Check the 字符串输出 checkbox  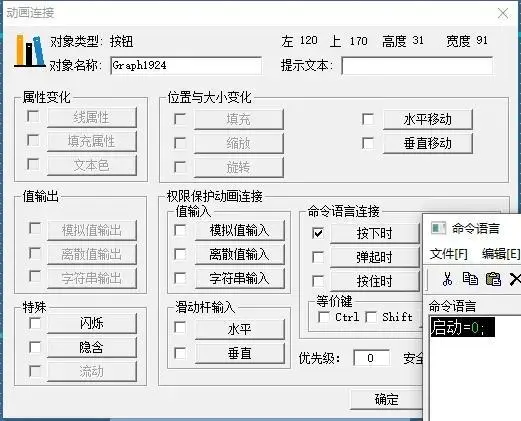[35, 276]
